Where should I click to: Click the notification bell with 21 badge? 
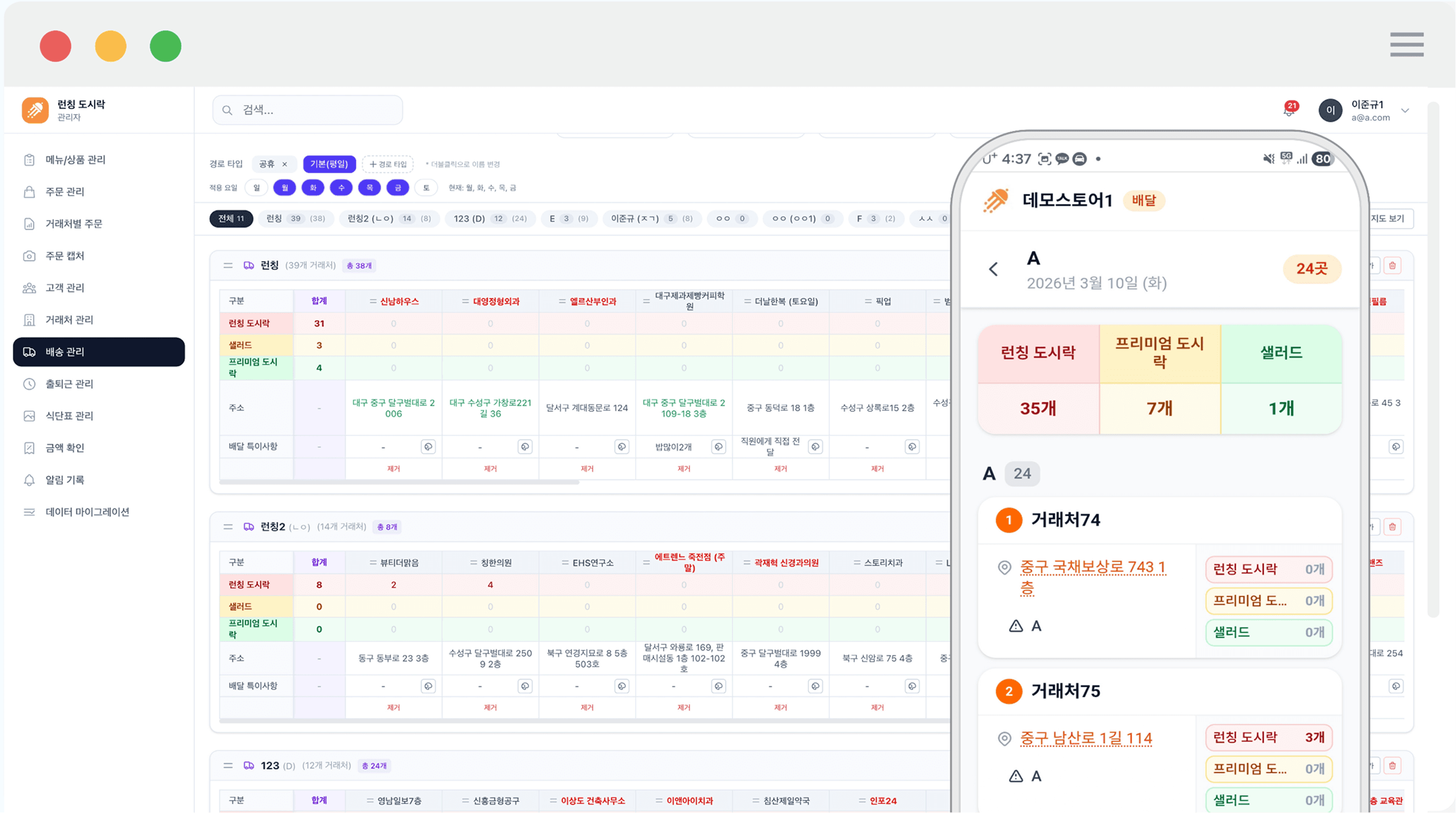point(1290,110)
